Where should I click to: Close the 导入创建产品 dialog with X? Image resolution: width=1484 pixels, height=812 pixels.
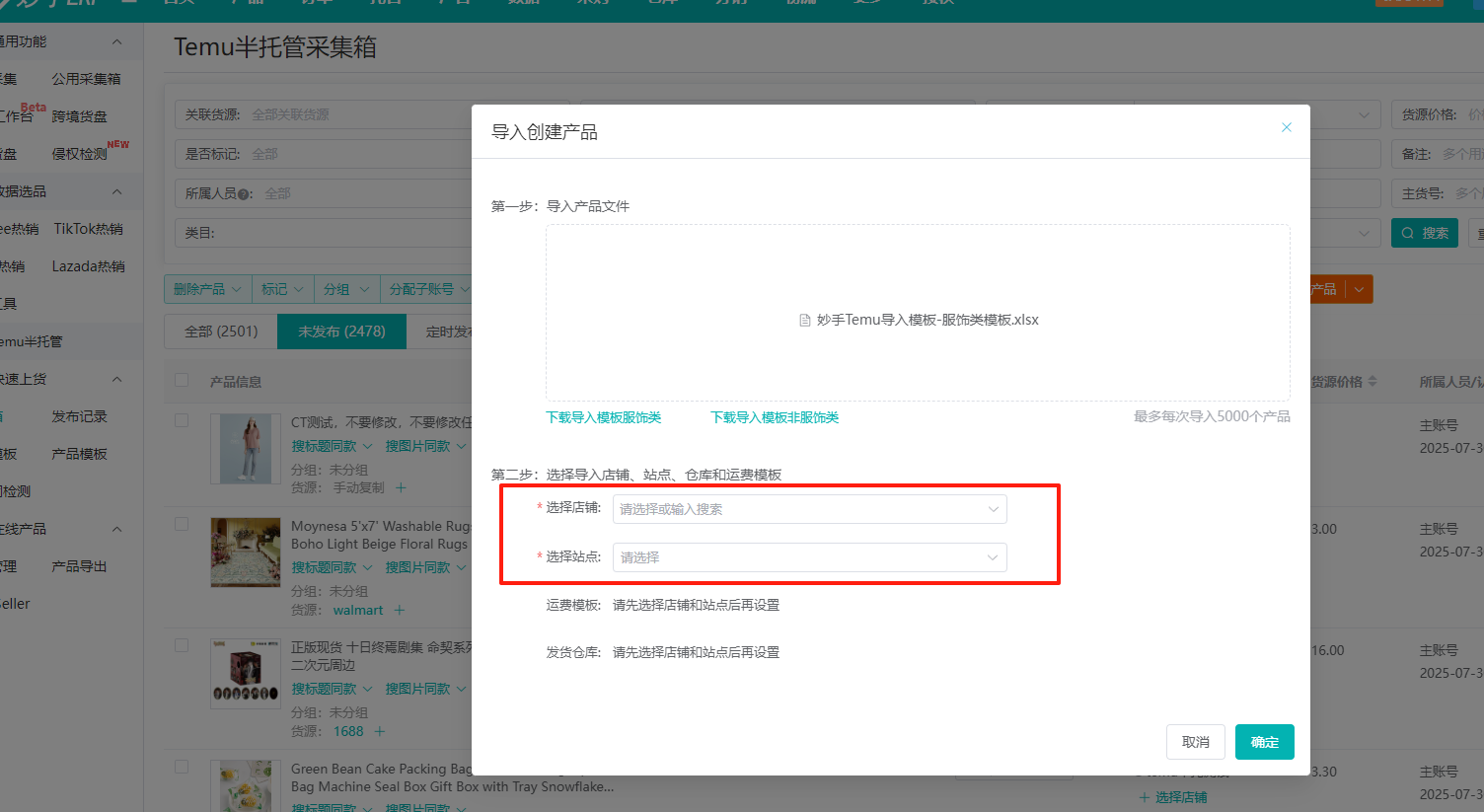tap(1286, 127)
